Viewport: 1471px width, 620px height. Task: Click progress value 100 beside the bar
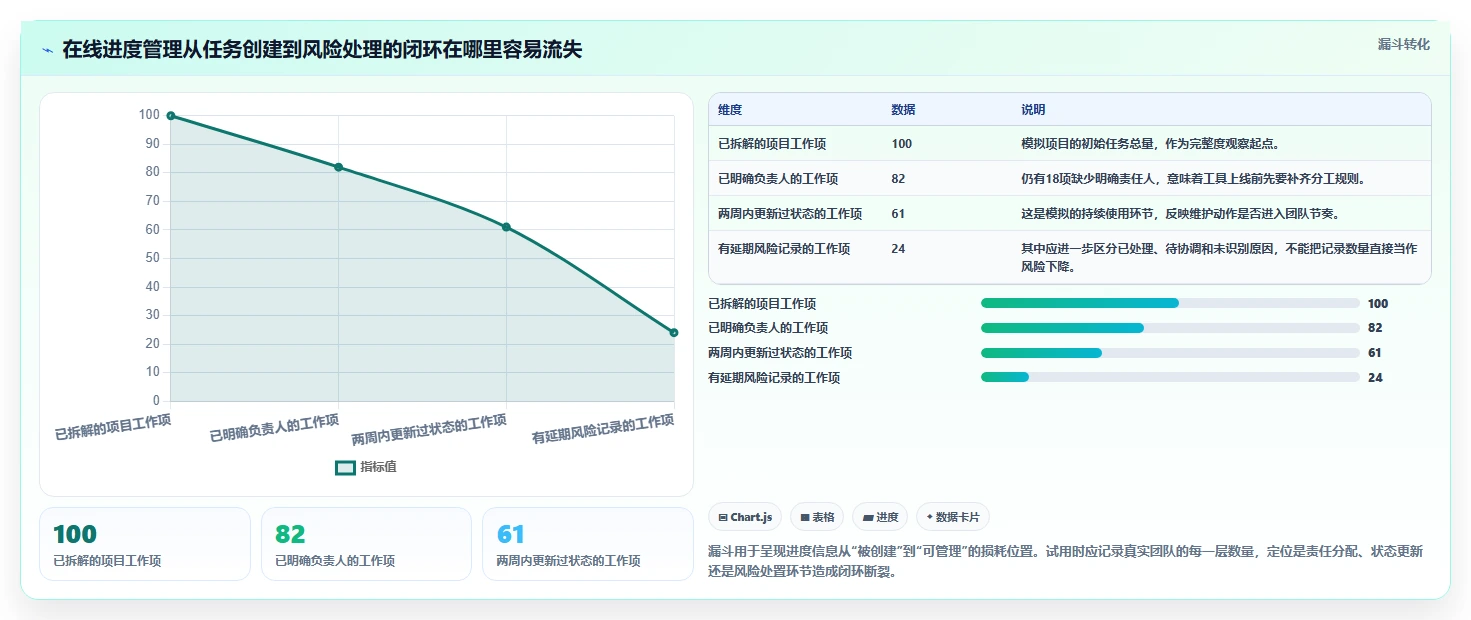click(1378, 304)
